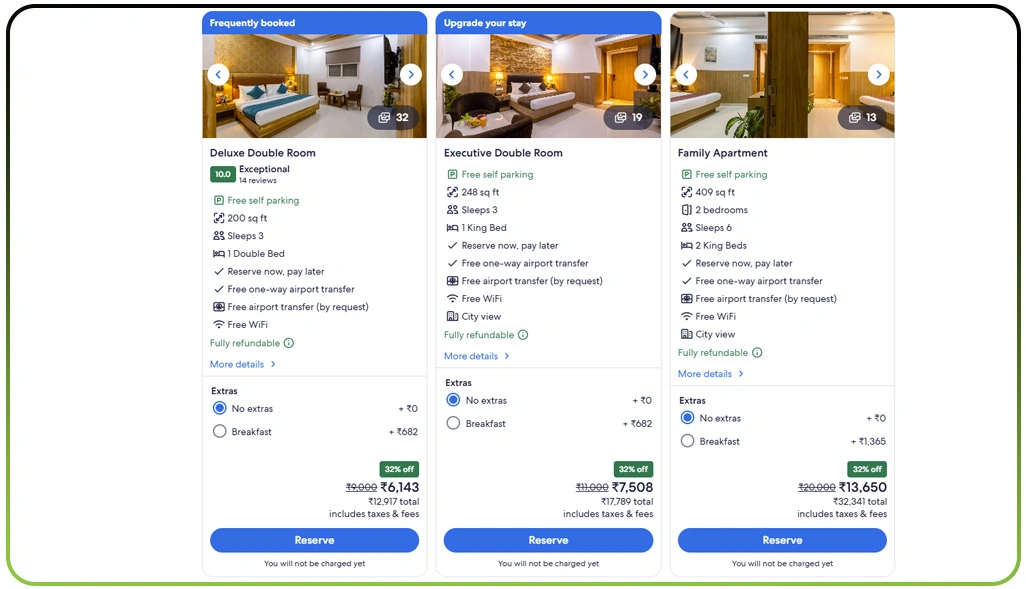This screenshot has height=589, width=1026.
Task: Open the 13-photo gallery for Family Apartment
Action: (862, 118)
